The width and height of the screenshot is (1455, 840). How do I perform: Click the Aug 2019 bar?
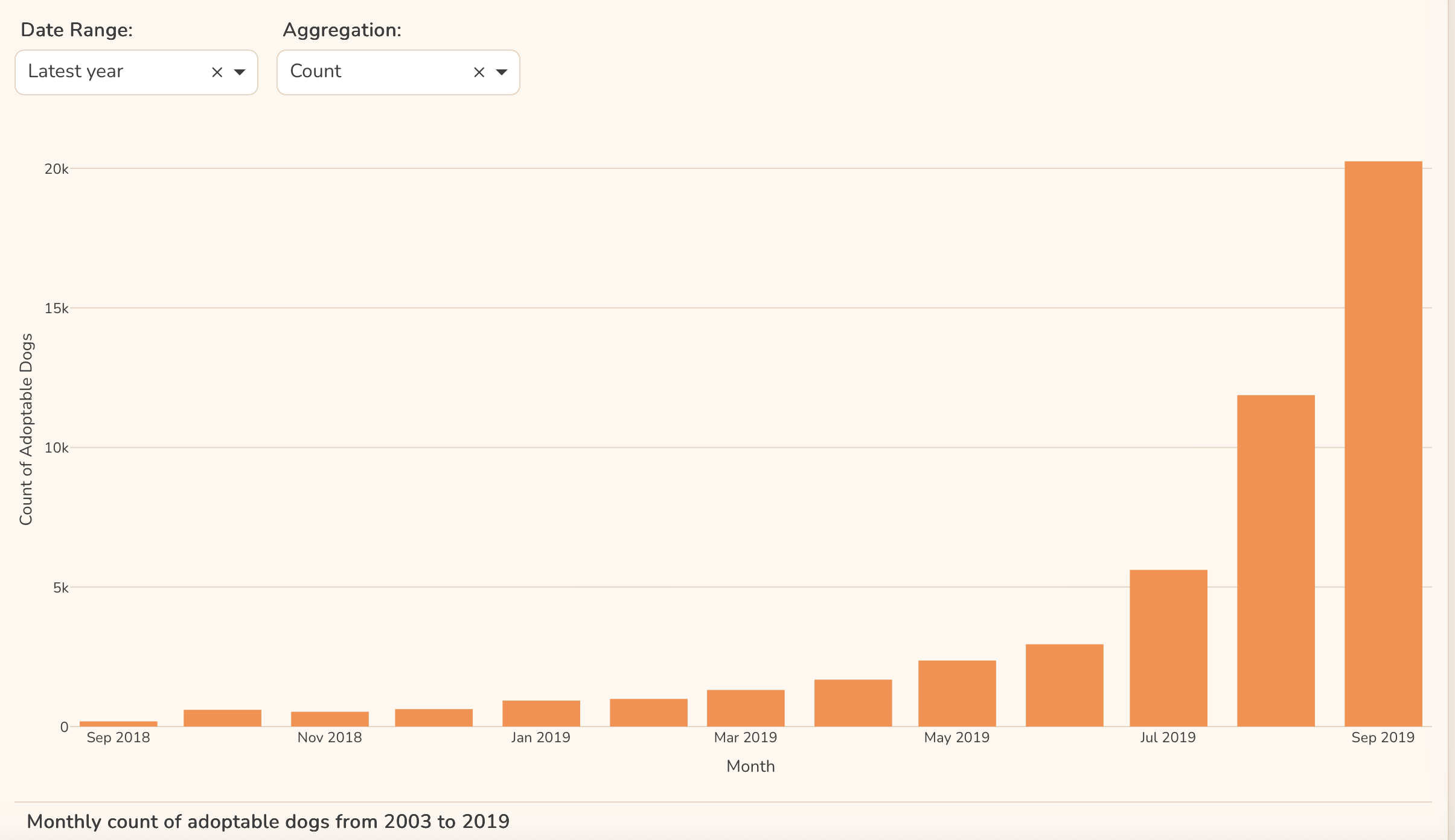click(x=1276, y=561)
